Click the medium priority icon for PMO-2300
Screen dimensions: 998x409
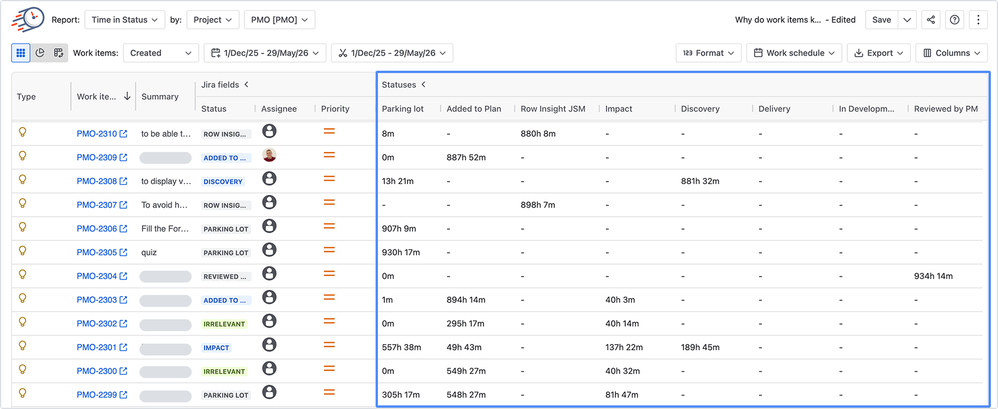tap(330, 368)
